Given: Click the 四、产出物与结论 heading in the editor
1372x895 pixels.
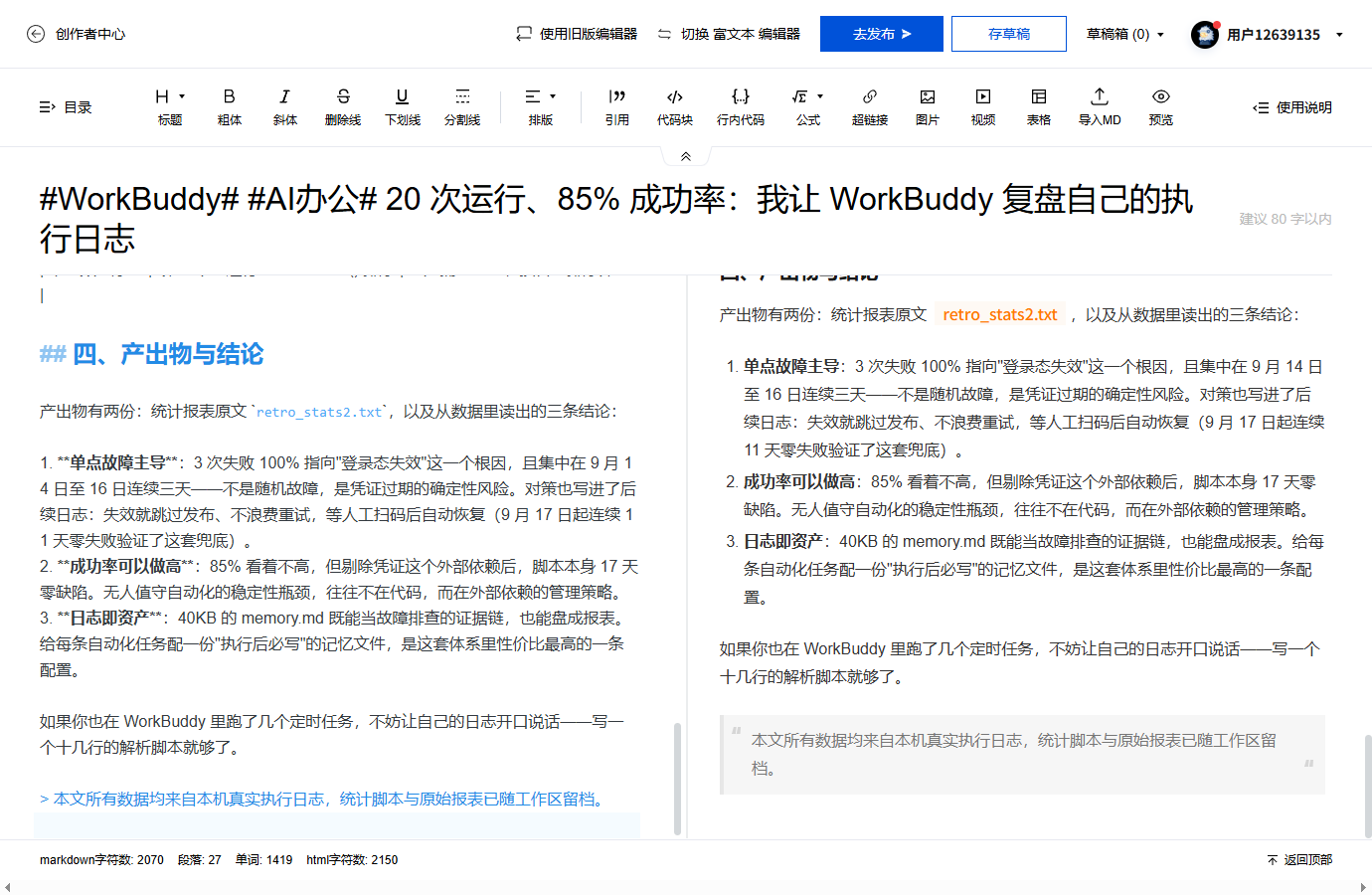Looking at the screenshot, I should click(151, 354).
